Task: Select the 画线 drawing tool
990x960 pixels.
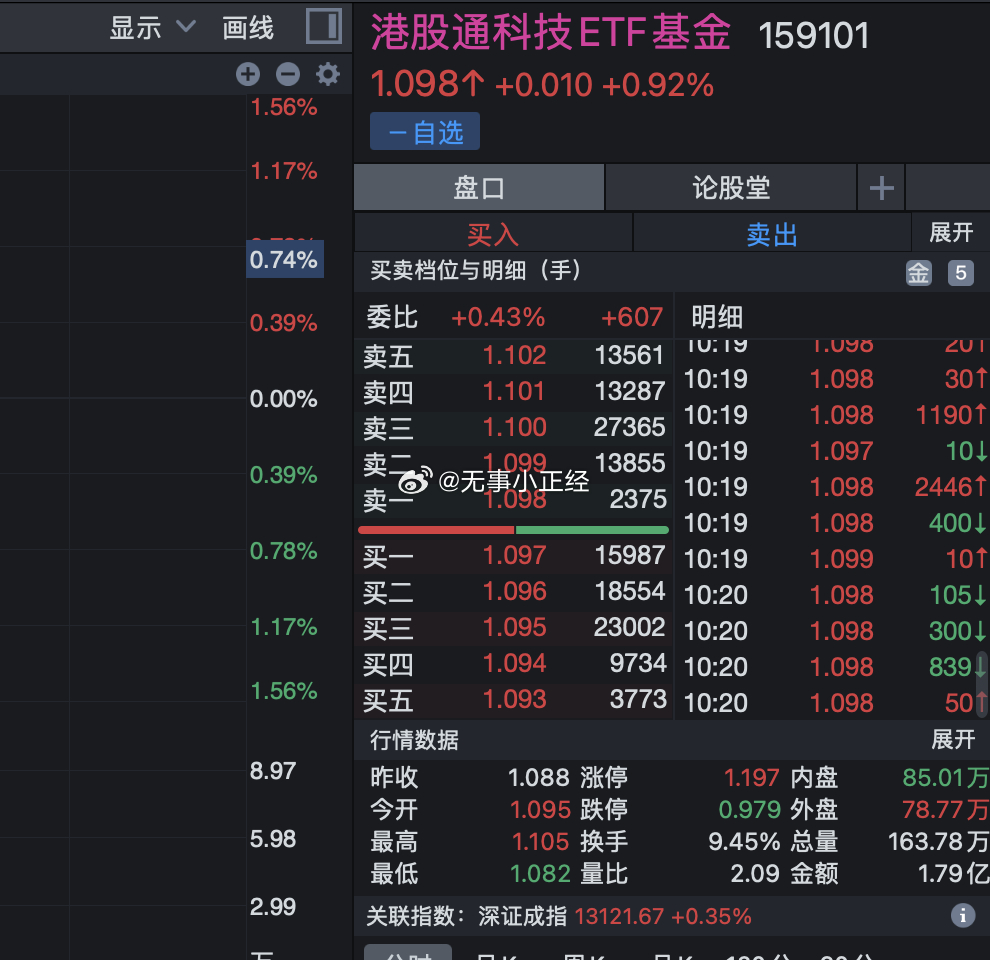Action: coord(248,28)
